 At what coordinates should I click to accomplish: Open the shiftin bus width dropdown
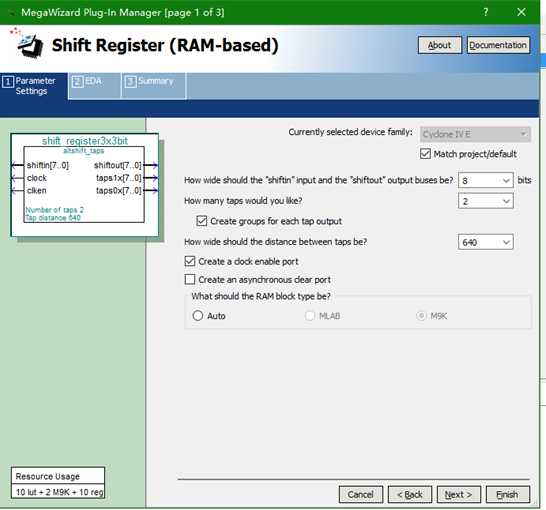coord(485,180)
